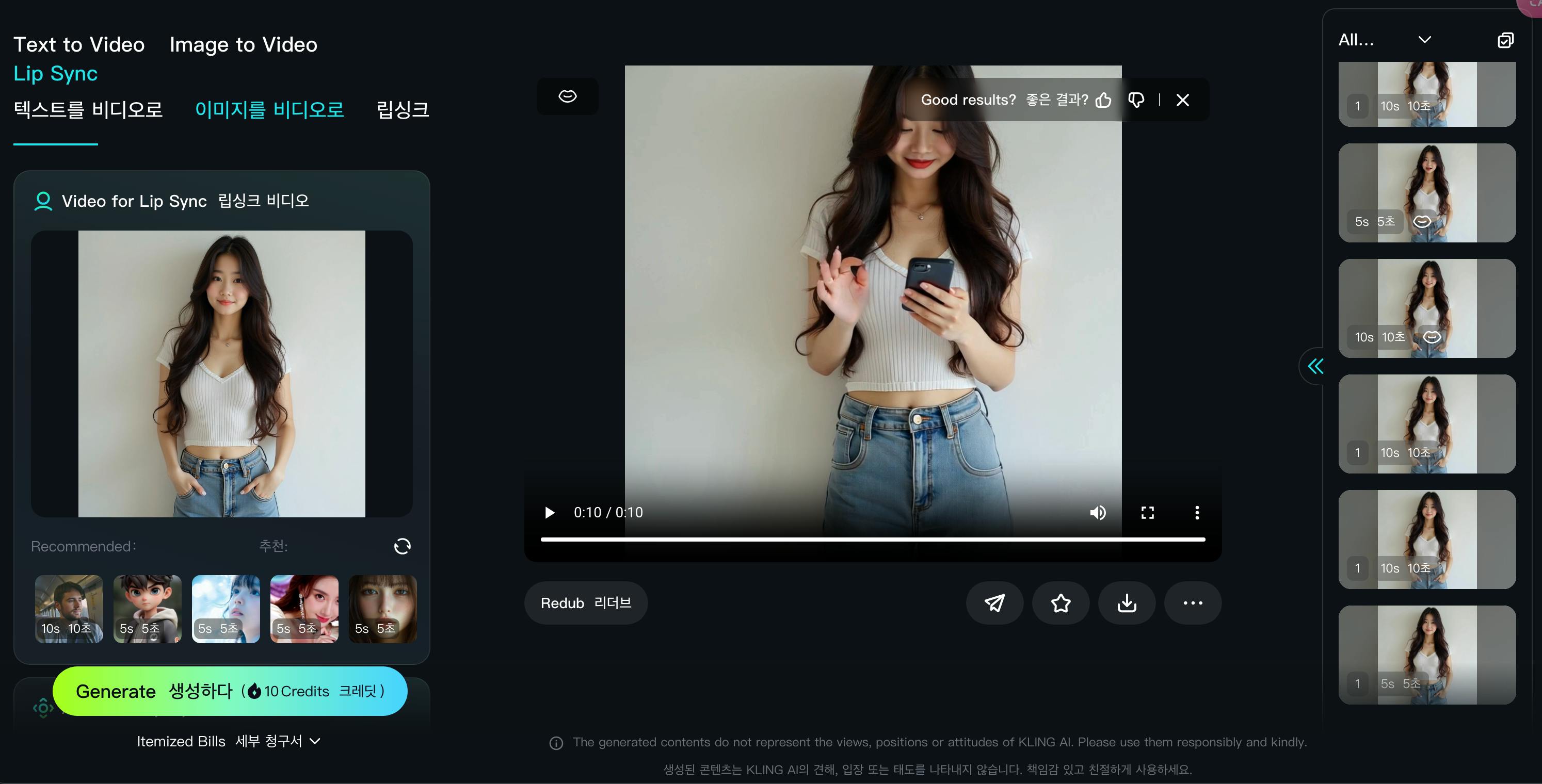
Task: Click the share paper plane icon
Action: click(x=994, y=602)
